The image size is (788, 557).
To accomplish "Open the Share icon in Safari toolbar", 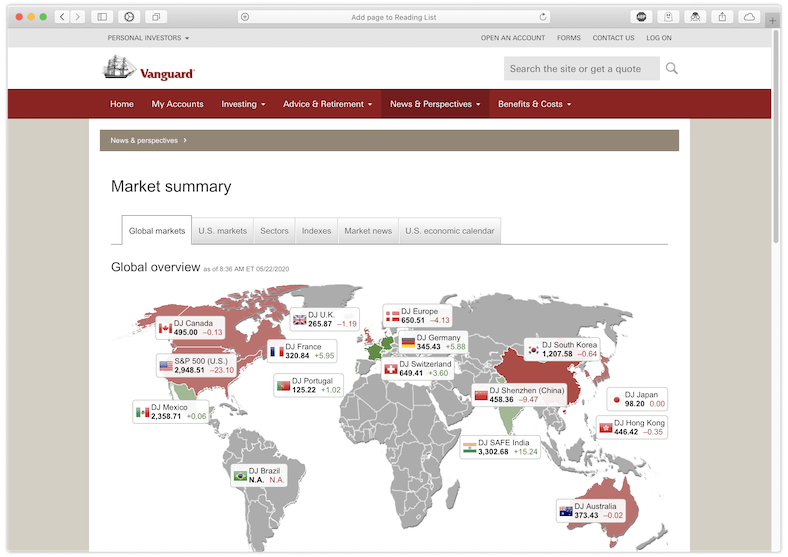I will (722, 17).
